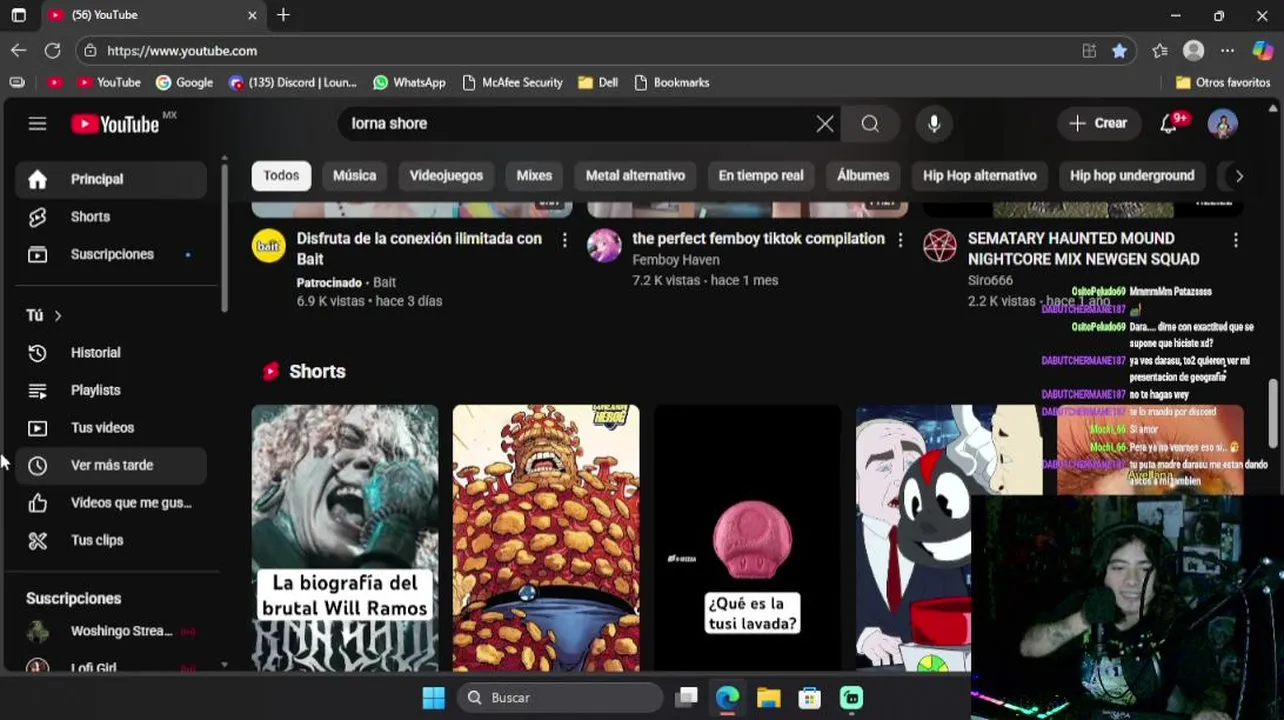
Task: Open the Copilot icon in Edge
Action: coord(1263,50)
